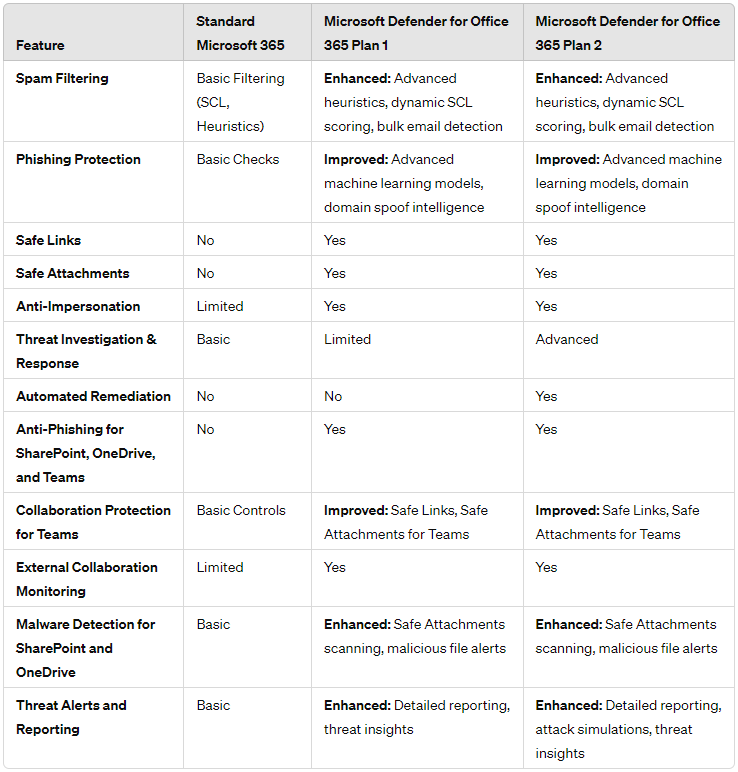The width and height of the screenshot is (738, 772).
Task: Click 'Collaboration Protection for Teams' feature label
Action: point(93,522)
